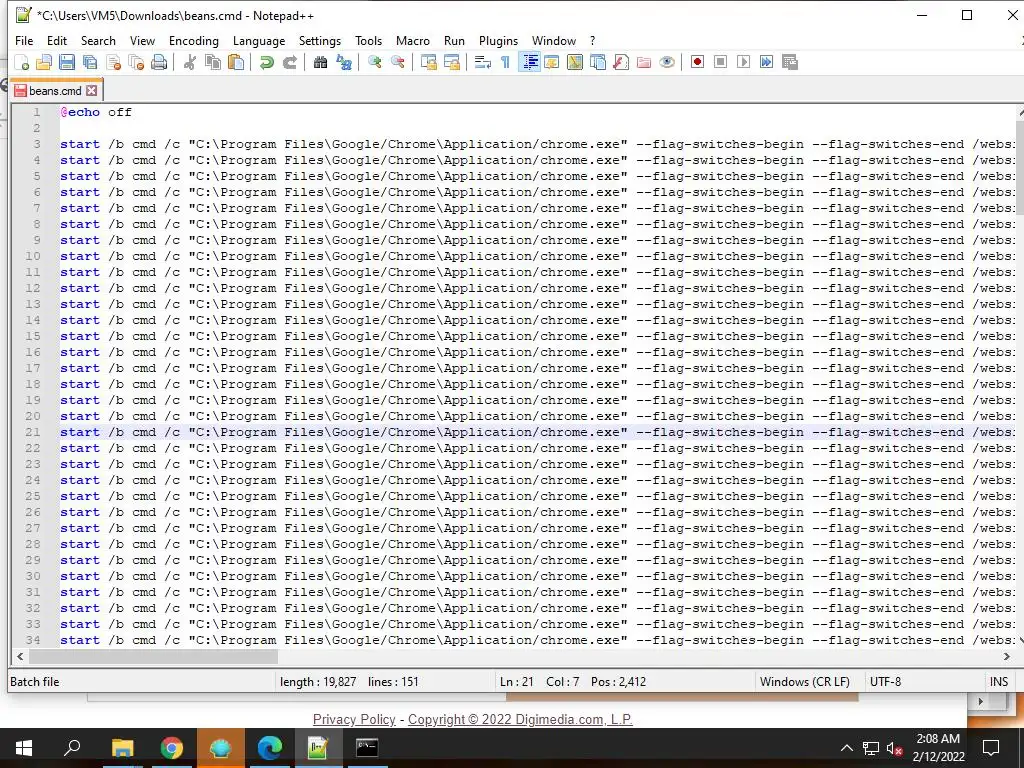
Task: Open the Macro menu
Action: 413,40
